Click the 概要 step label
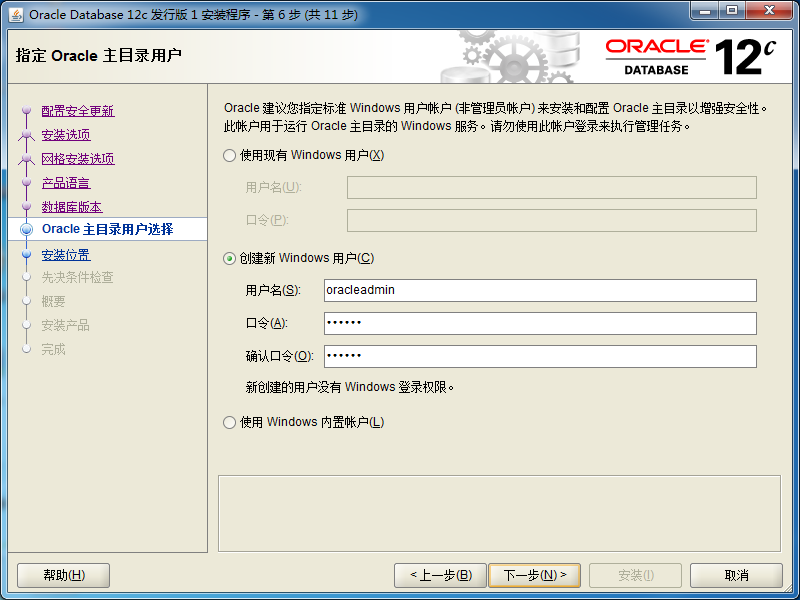800x600 pixels. [x=53, y=302]
